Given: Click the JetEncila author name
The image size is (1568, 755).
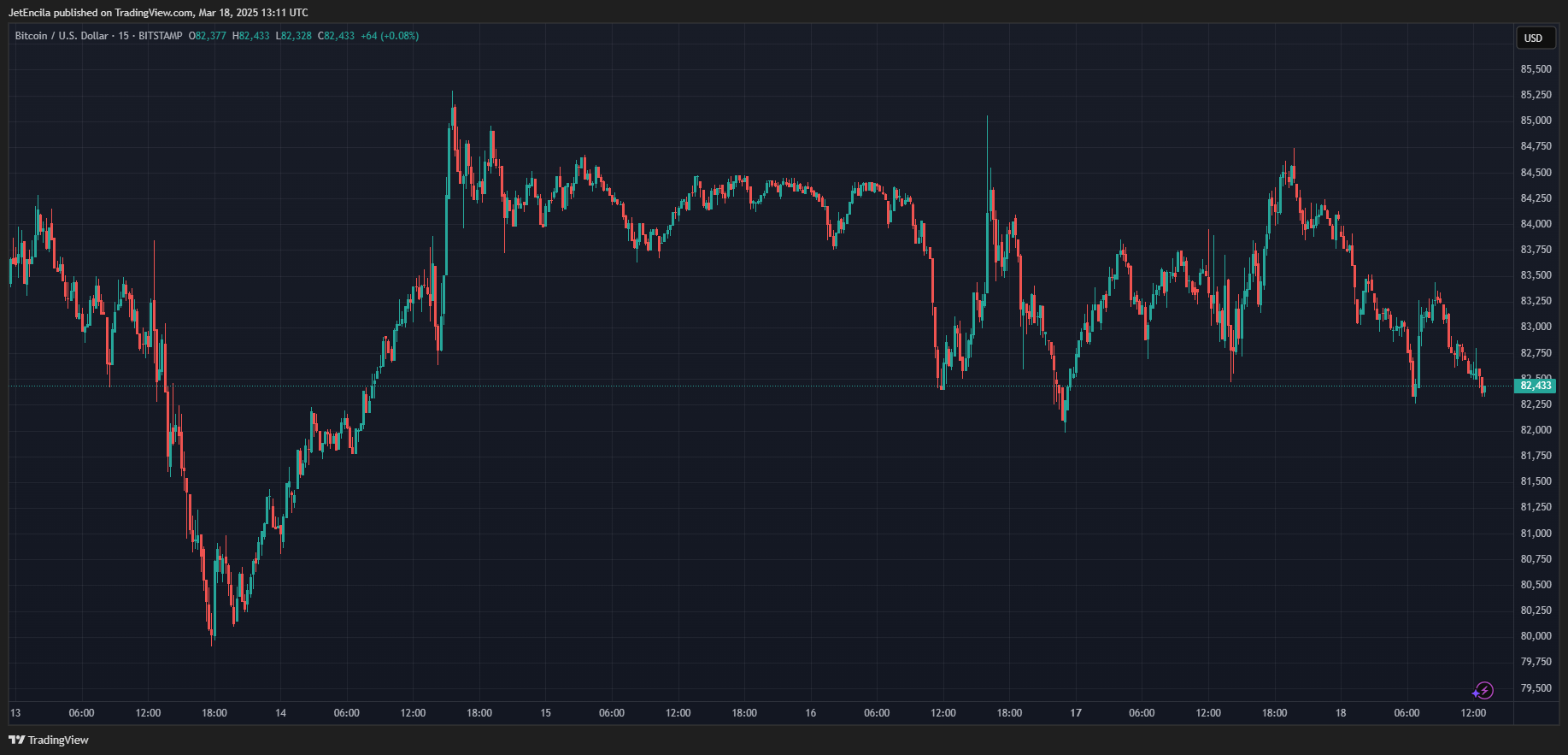Looking at the screenshot, I should (x=30, y=13).
